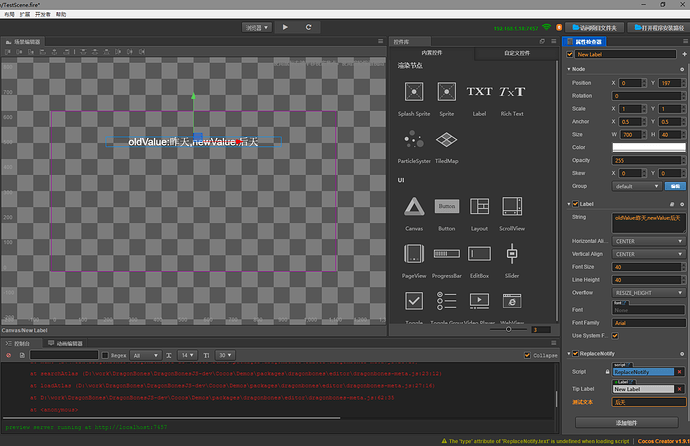Viewport: 690px width, 446px height.
Task: Pick the Toggle Group control icon
Action: (x=446, y=301)
